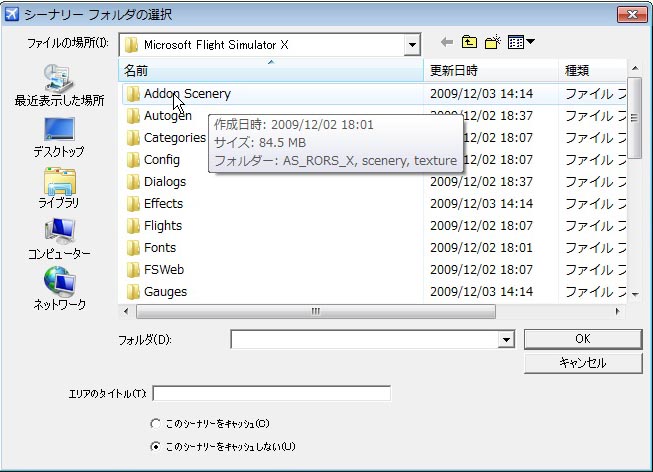Sort by 更新日時 column header
The width and height of the screenshot is (653, 472).
pos(491,70)
